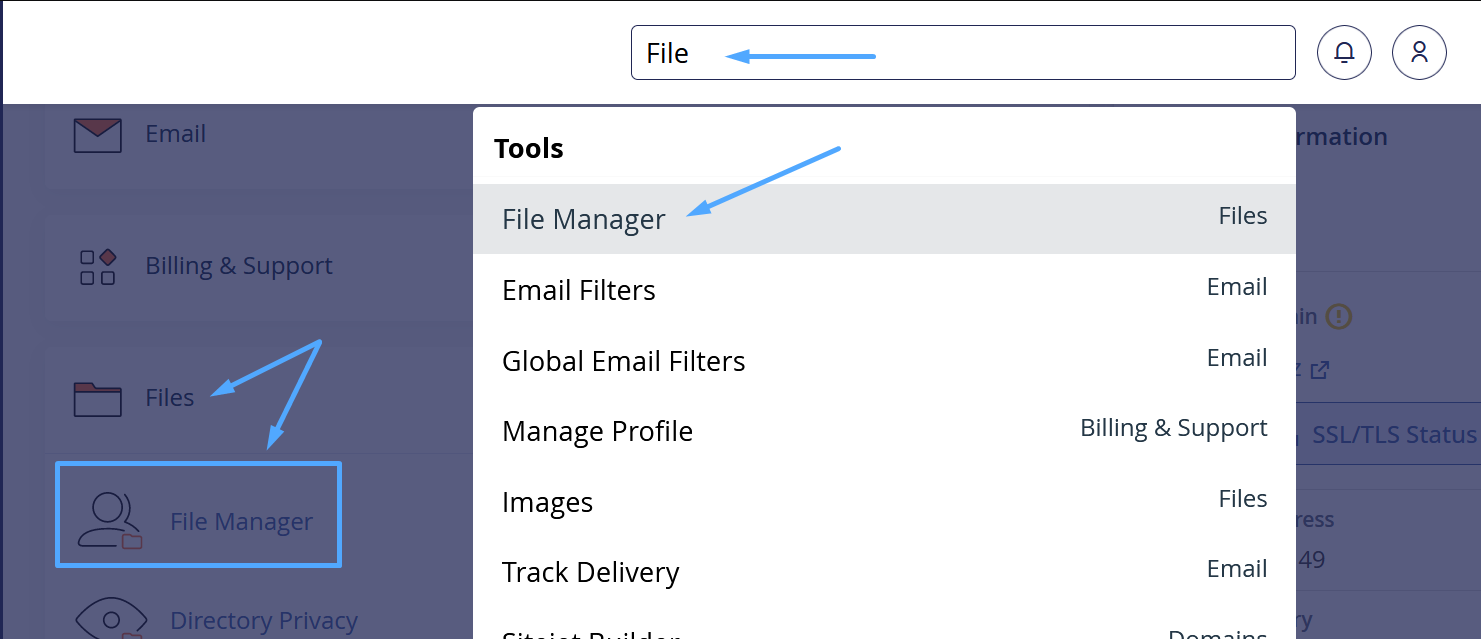The width and height of the screenshot is (1481, 639).
Task: Expand the Billing & Support section label
Action: [x=238, y=266]
